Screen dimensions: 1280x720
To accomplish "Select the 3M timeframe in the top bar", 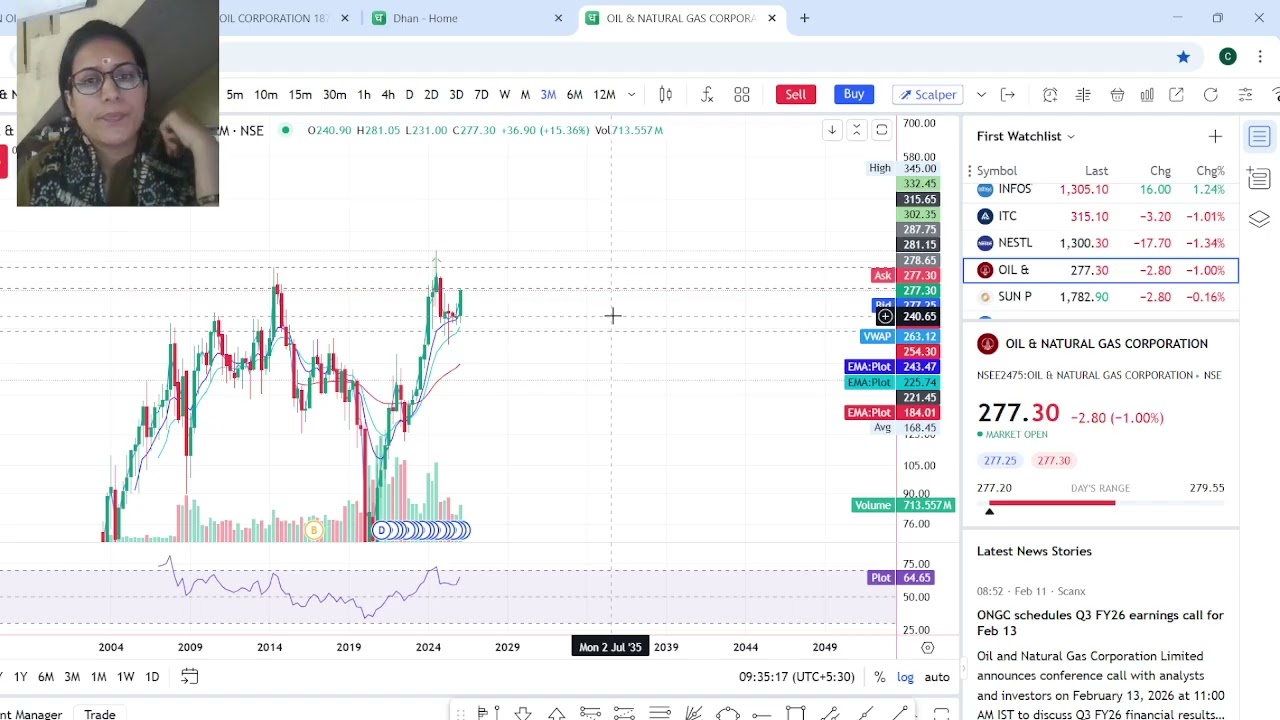I will point(548,94).
